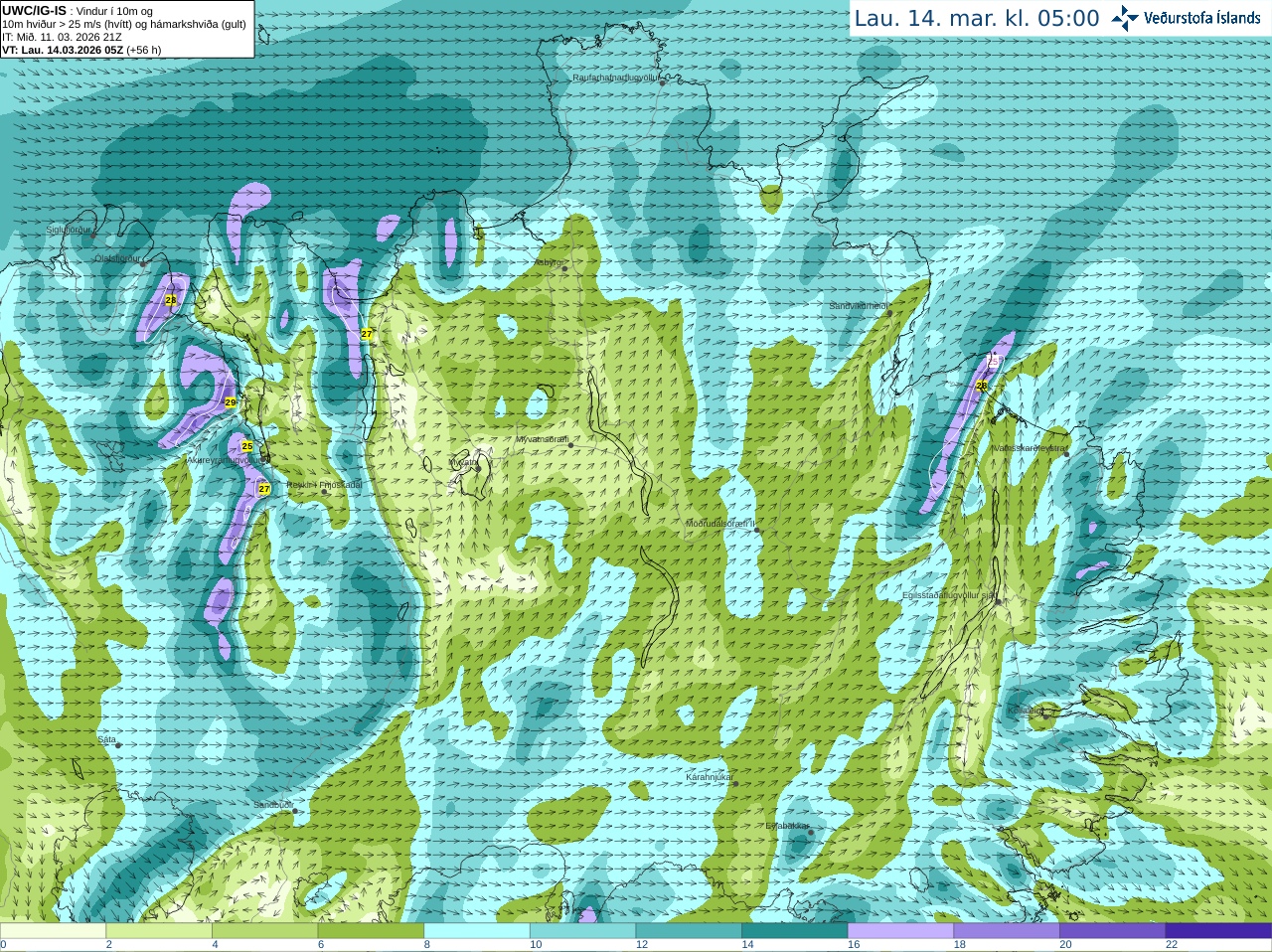This screenshot has width=1272, height=952.
Task: Pick the 0–2 m/s legend color swatch
Action: 53,931
